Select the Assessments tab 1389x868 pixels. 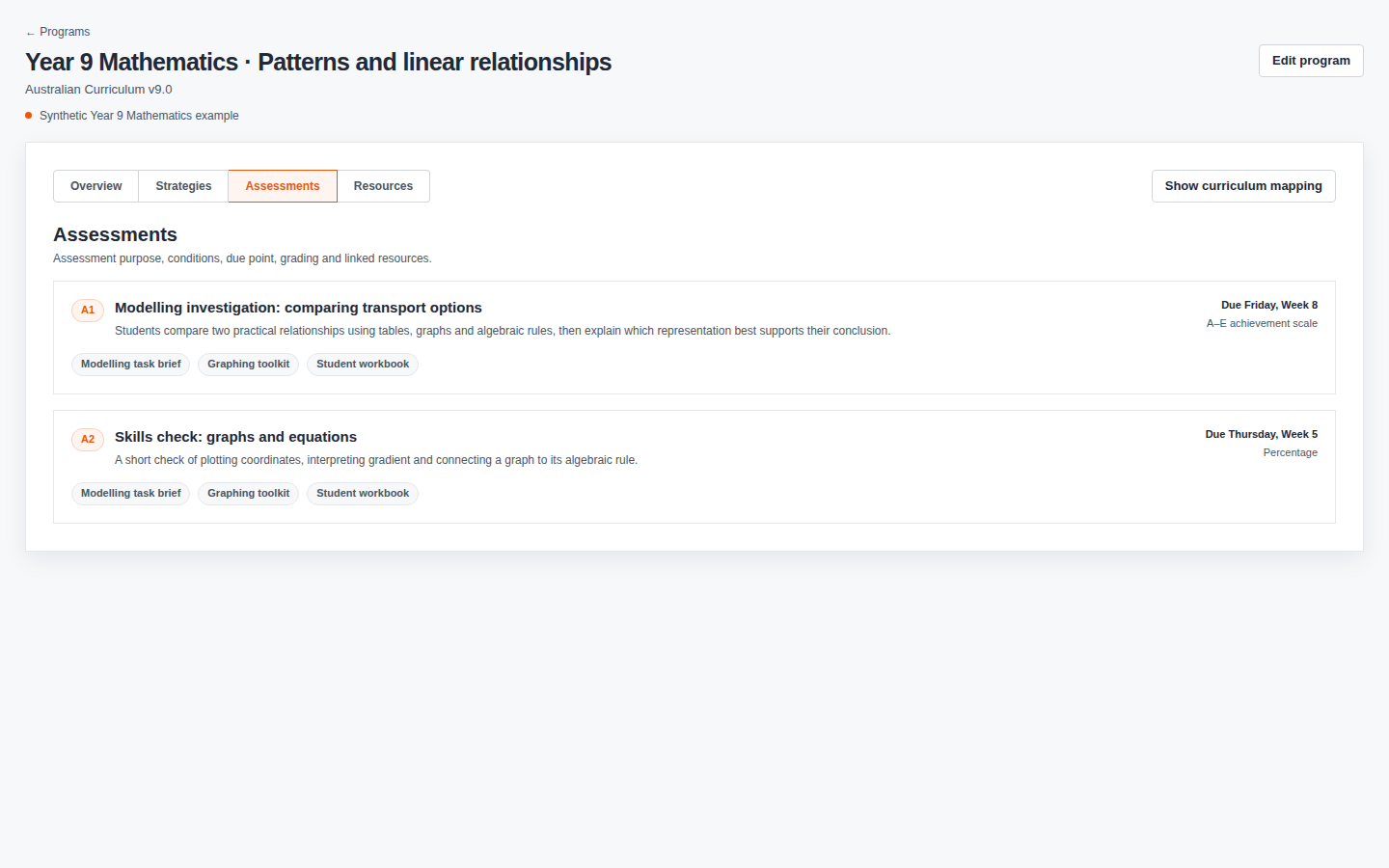click(x=283, y=186)
